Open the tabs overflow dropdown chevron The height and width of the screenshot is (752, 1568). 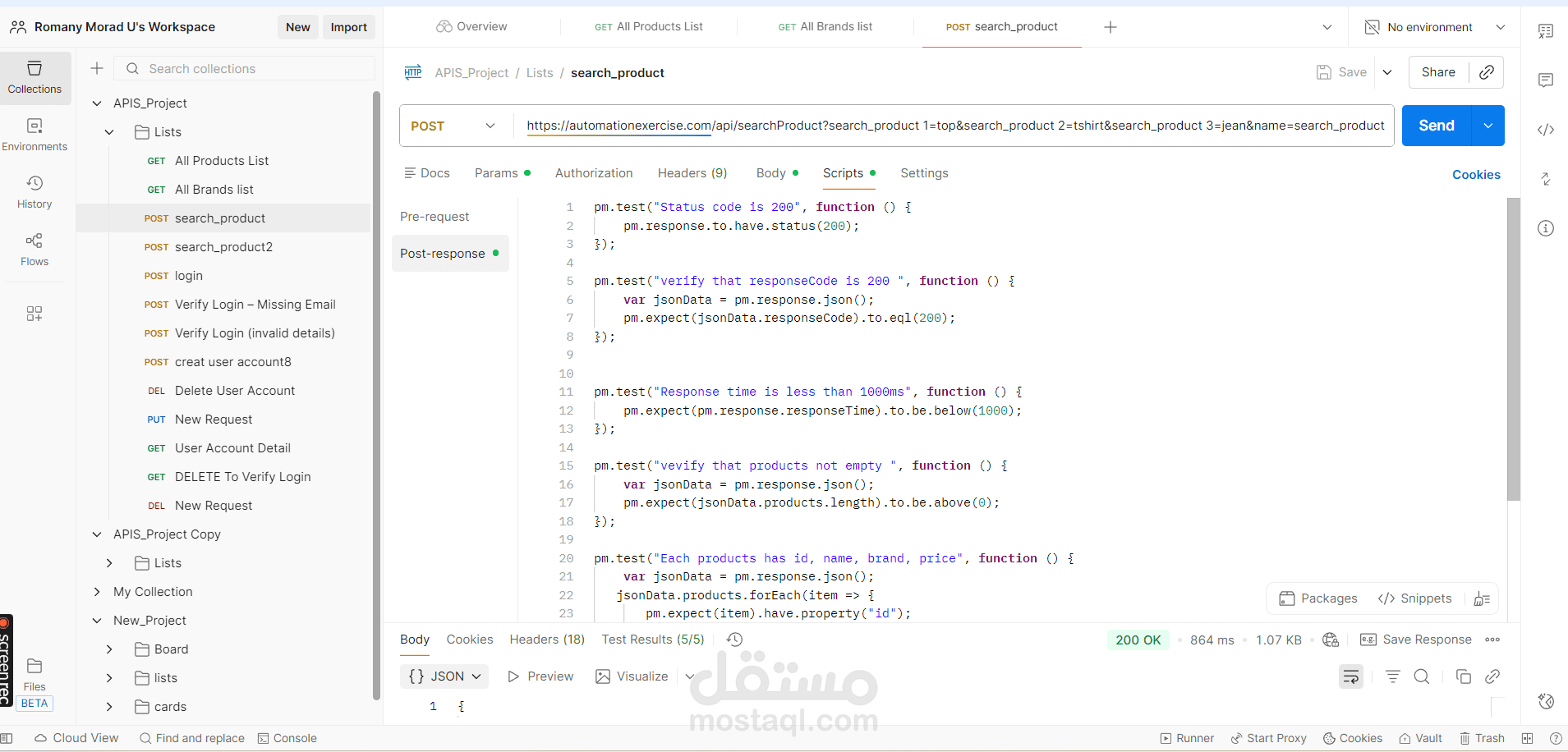tap(1327, 27)
